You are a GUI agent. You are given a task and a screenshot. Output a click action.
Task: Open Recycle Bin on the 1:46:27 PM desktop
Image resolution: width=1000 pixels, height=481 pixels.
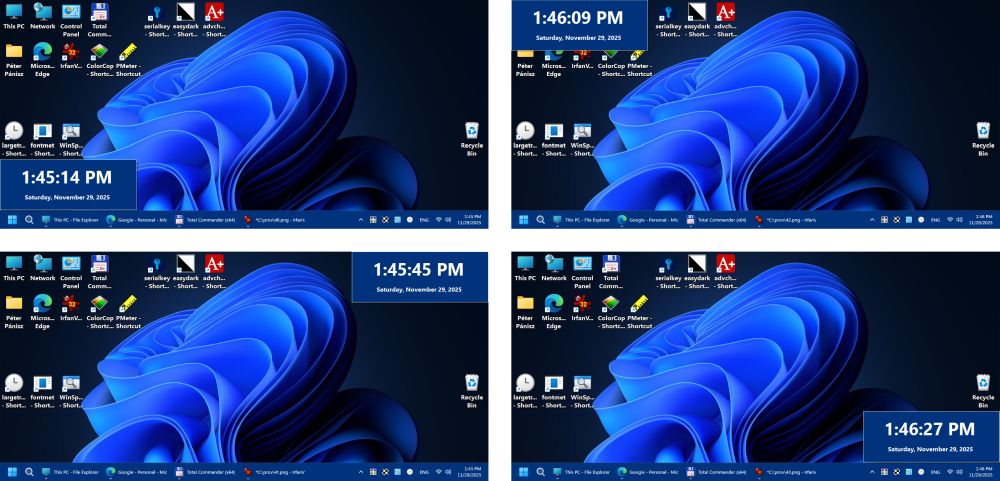pyautogui.click(x=983, y=389)
